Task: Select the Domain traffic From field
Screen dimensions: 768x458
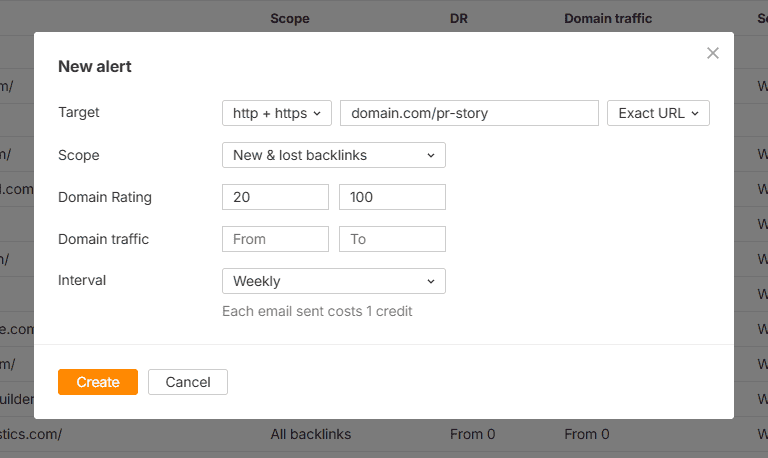Action: click(275, 239)
